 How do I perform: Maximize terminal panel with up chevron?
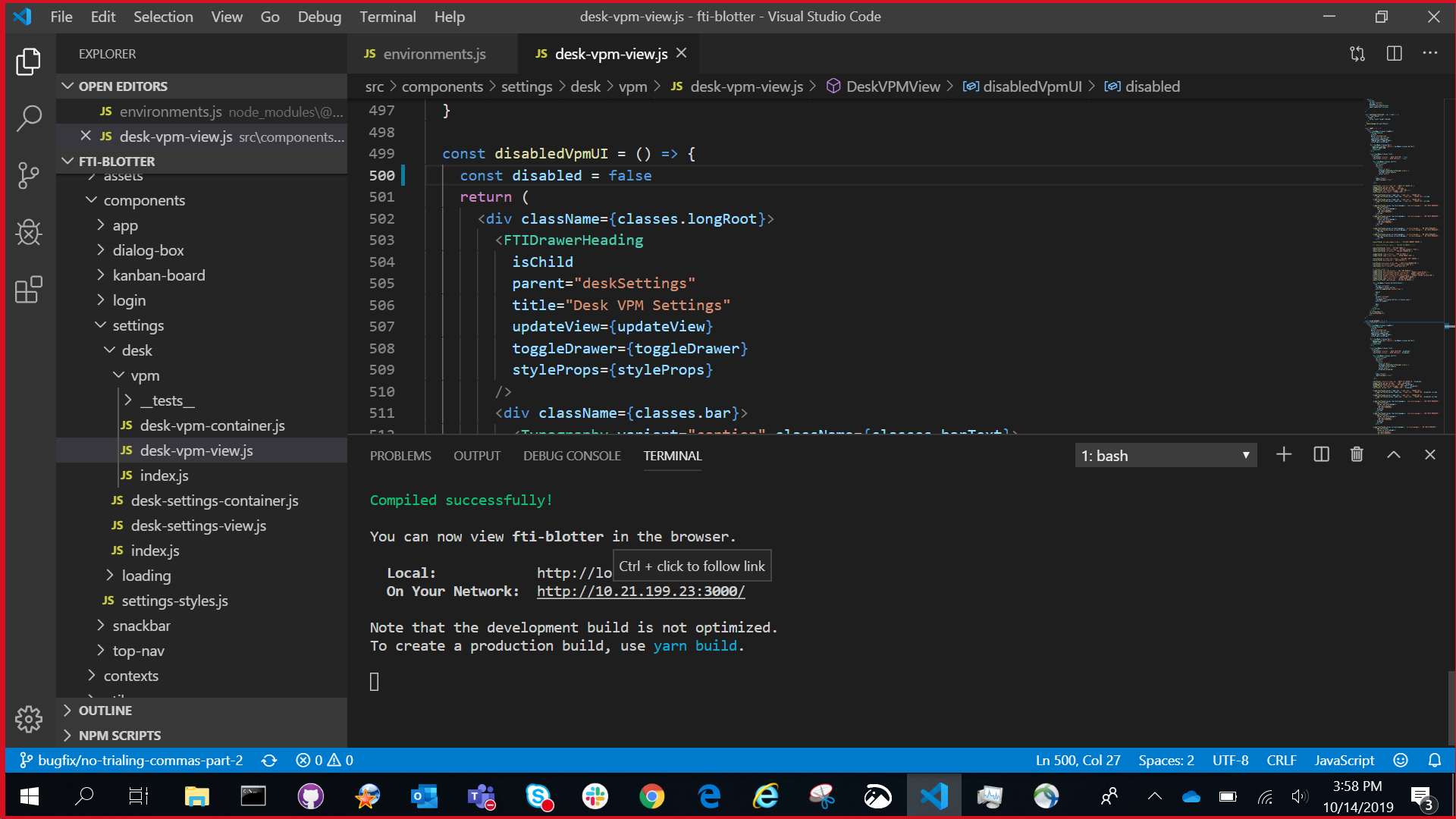point(1393,454)
